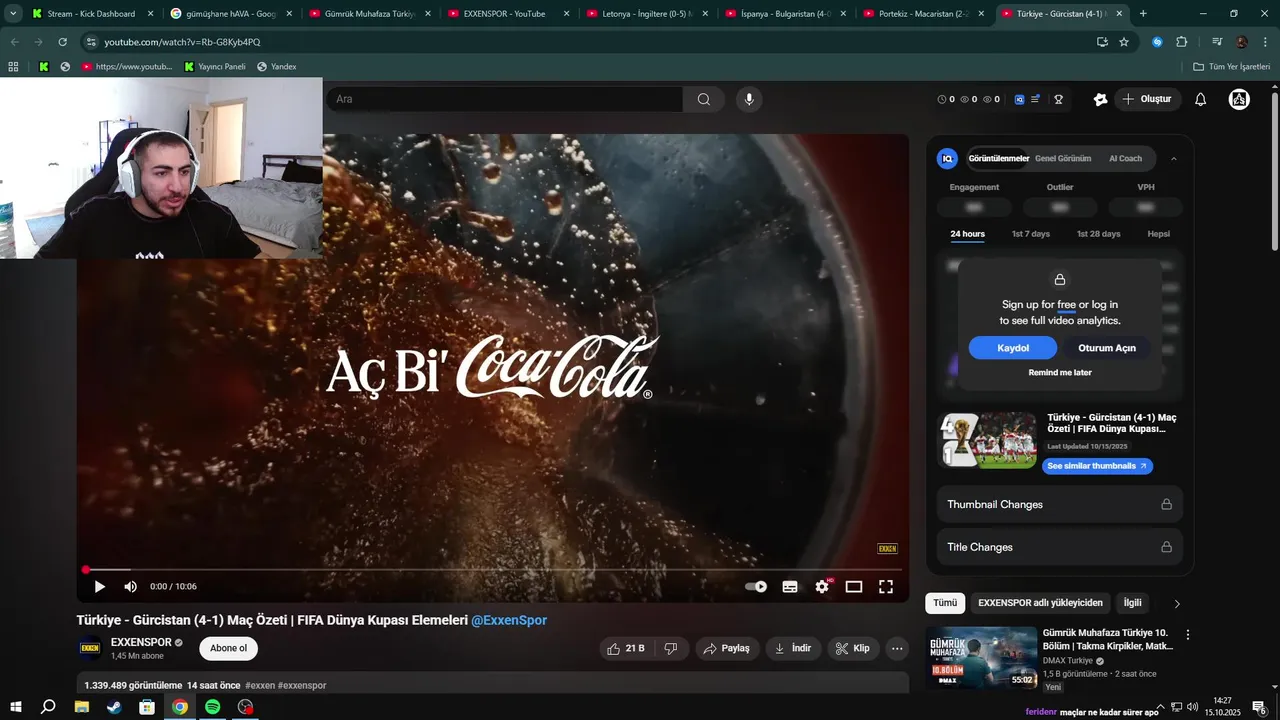Open more actions three-dot menu under video

[x=897, y=648]
